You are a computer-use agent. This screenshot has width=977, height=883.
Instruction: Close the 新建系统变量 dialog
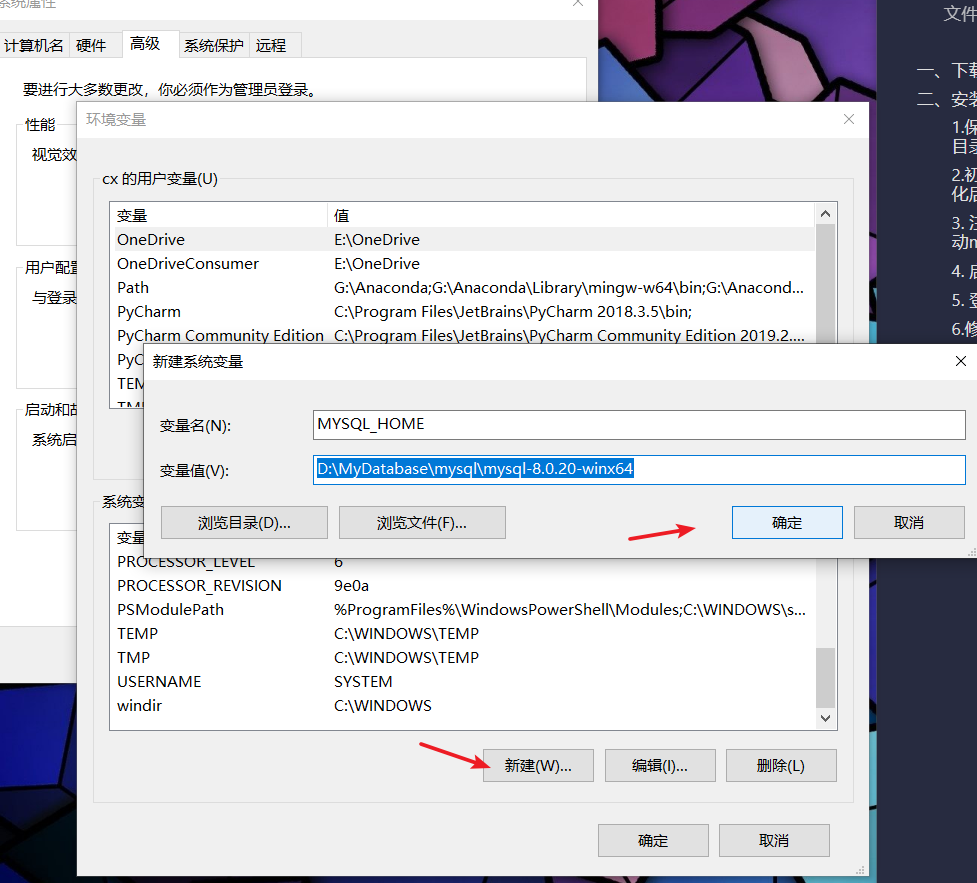click(961, 361)
